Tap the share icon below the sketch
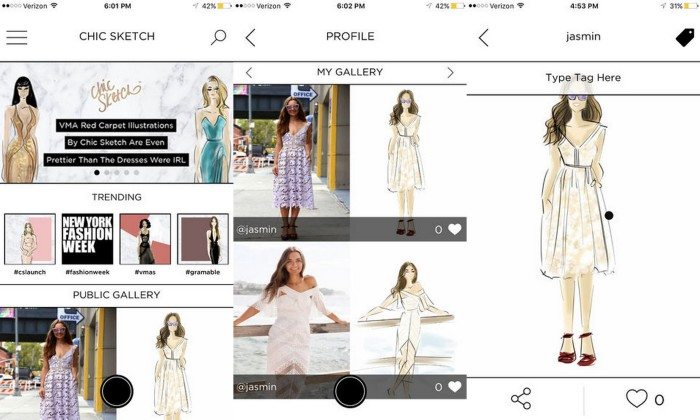The width and height of the screenshot is (700, 420). 521,399
